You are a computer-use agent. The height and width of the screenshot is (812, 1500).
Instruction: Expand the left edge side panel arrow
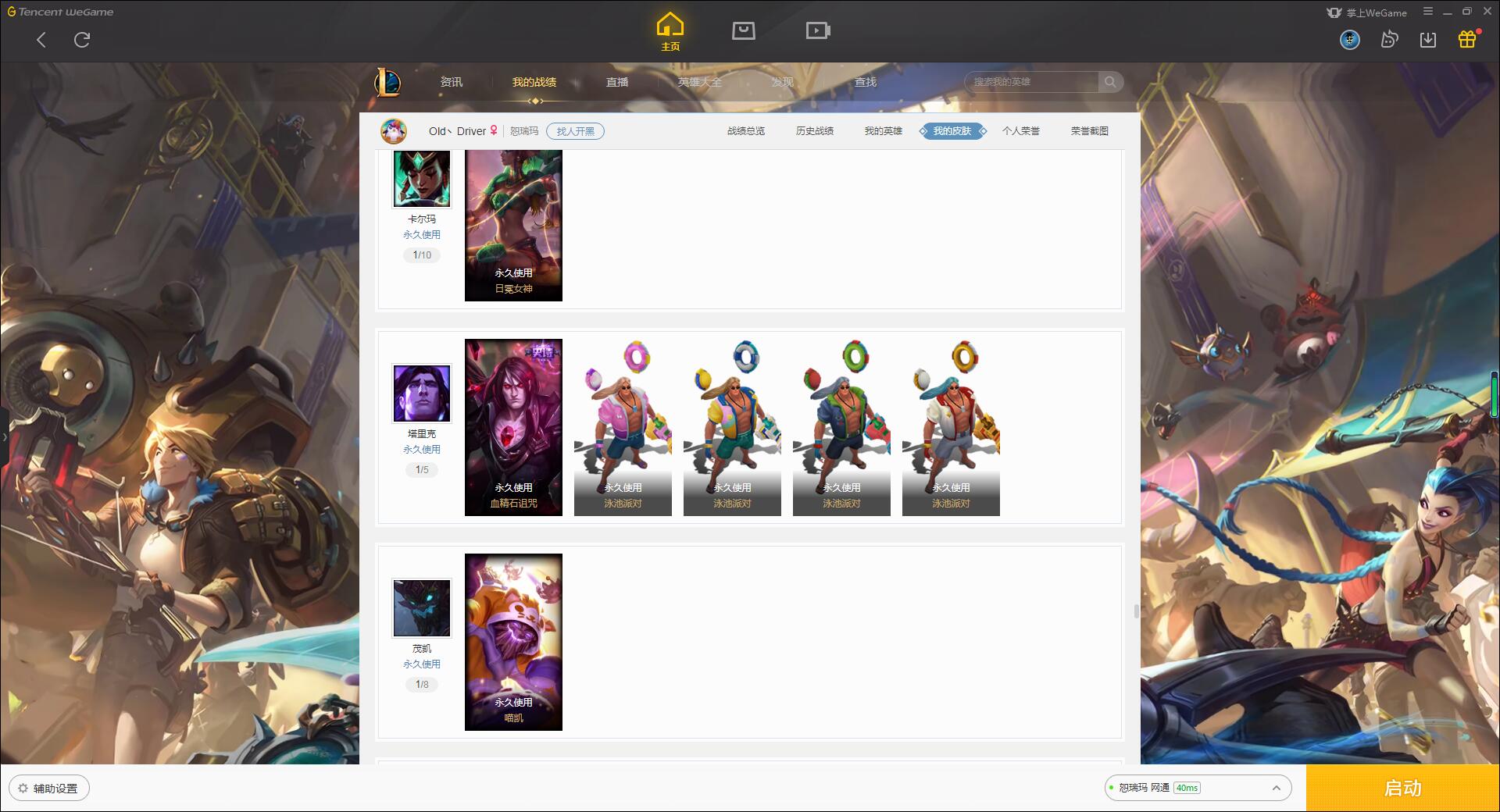(4, 437)
